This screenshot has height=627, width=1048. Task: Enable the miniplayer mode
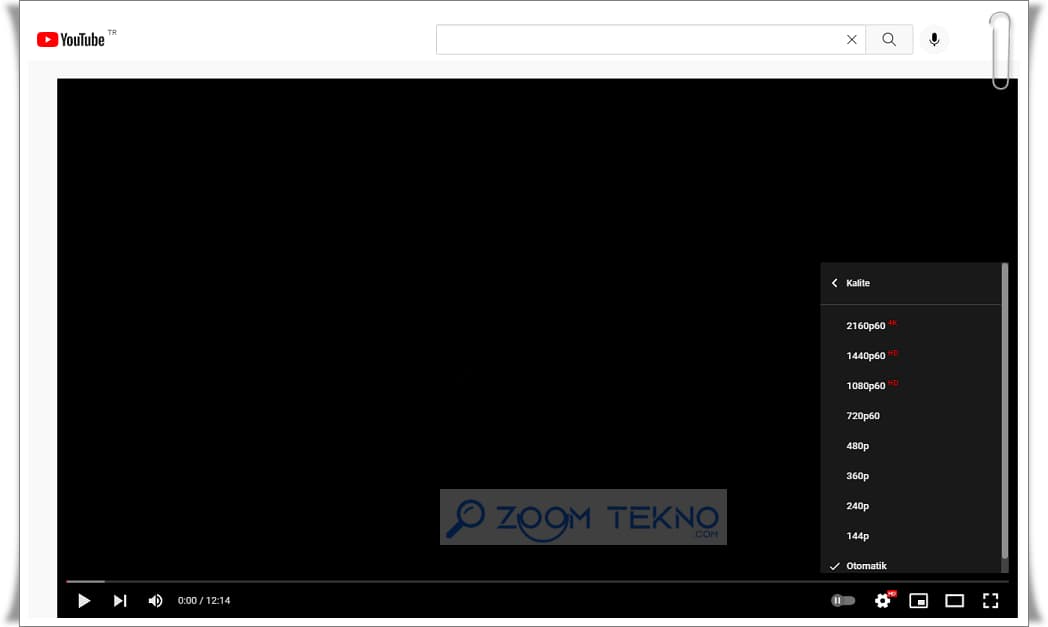pos(918,601)
